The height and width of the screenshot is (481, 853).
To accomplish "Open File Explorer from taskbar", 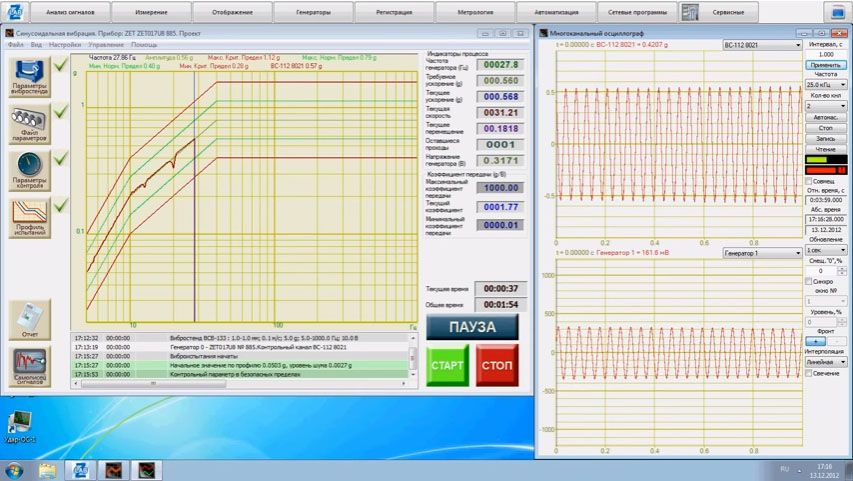I will pos(47,470).
